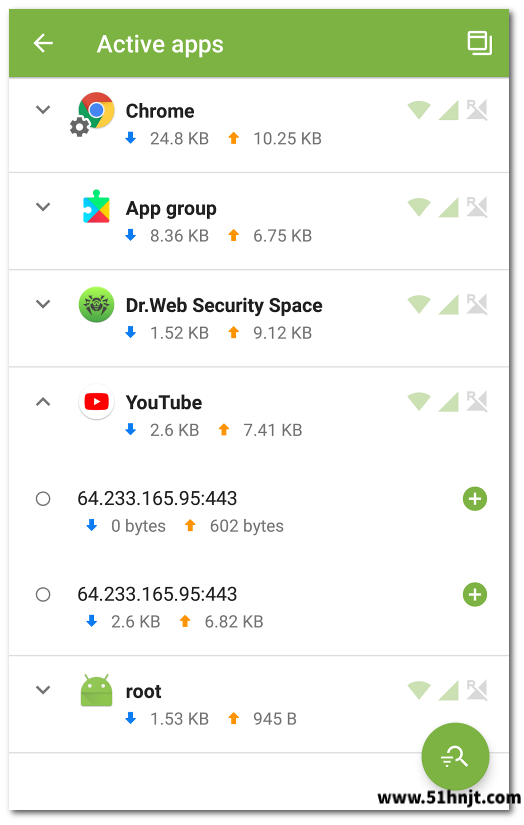524x825 pixels.
Task: Add rule for first 64.233.165.95:443 connection
Action: (x=475, y=499)
